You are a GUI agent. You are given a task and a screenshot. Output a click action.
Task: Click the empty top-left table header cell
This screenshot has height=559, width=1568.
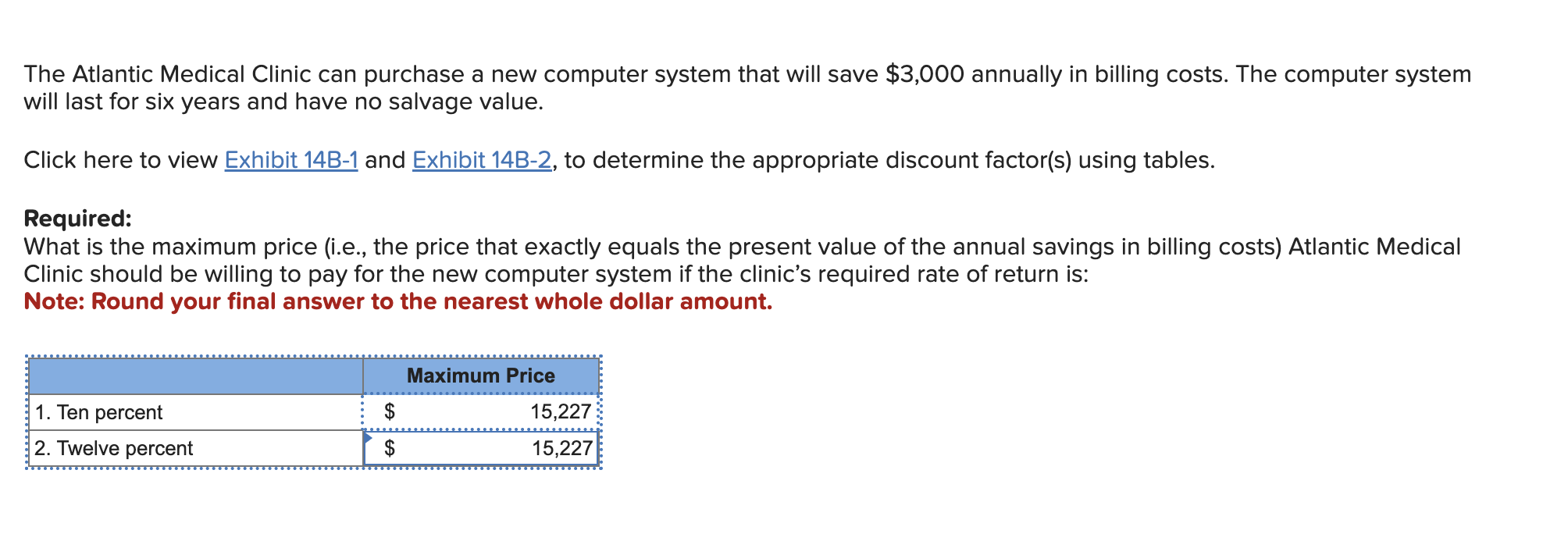point(194,375)
